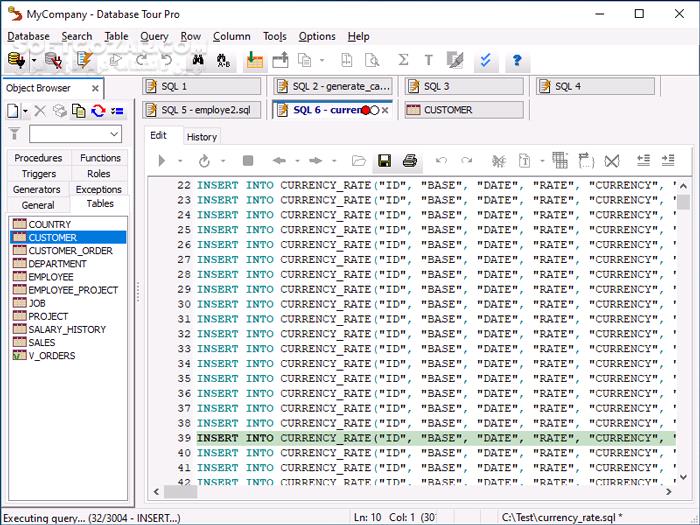
Task: Stop query execution with square icon
Action: [x=248, y=160]
